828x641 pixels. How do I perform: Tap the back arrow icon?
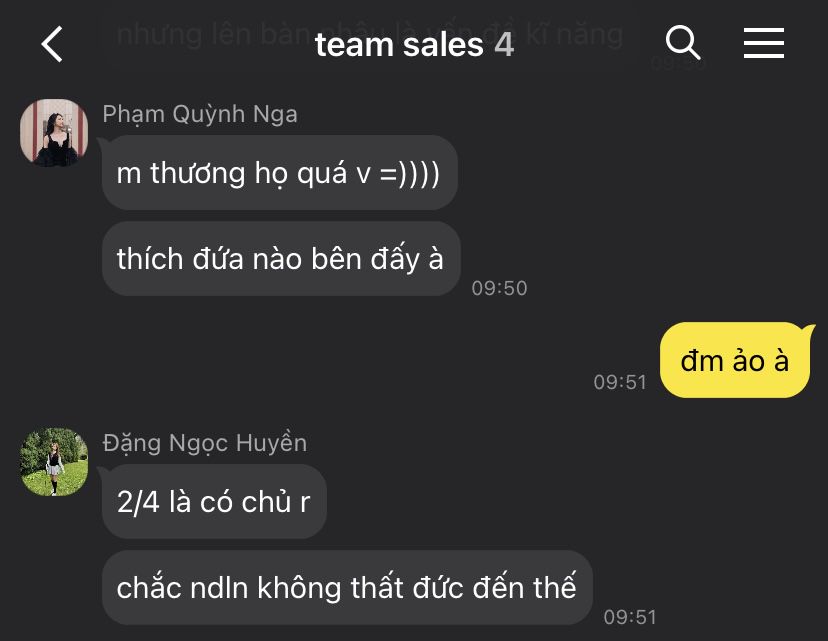point(52,44)
